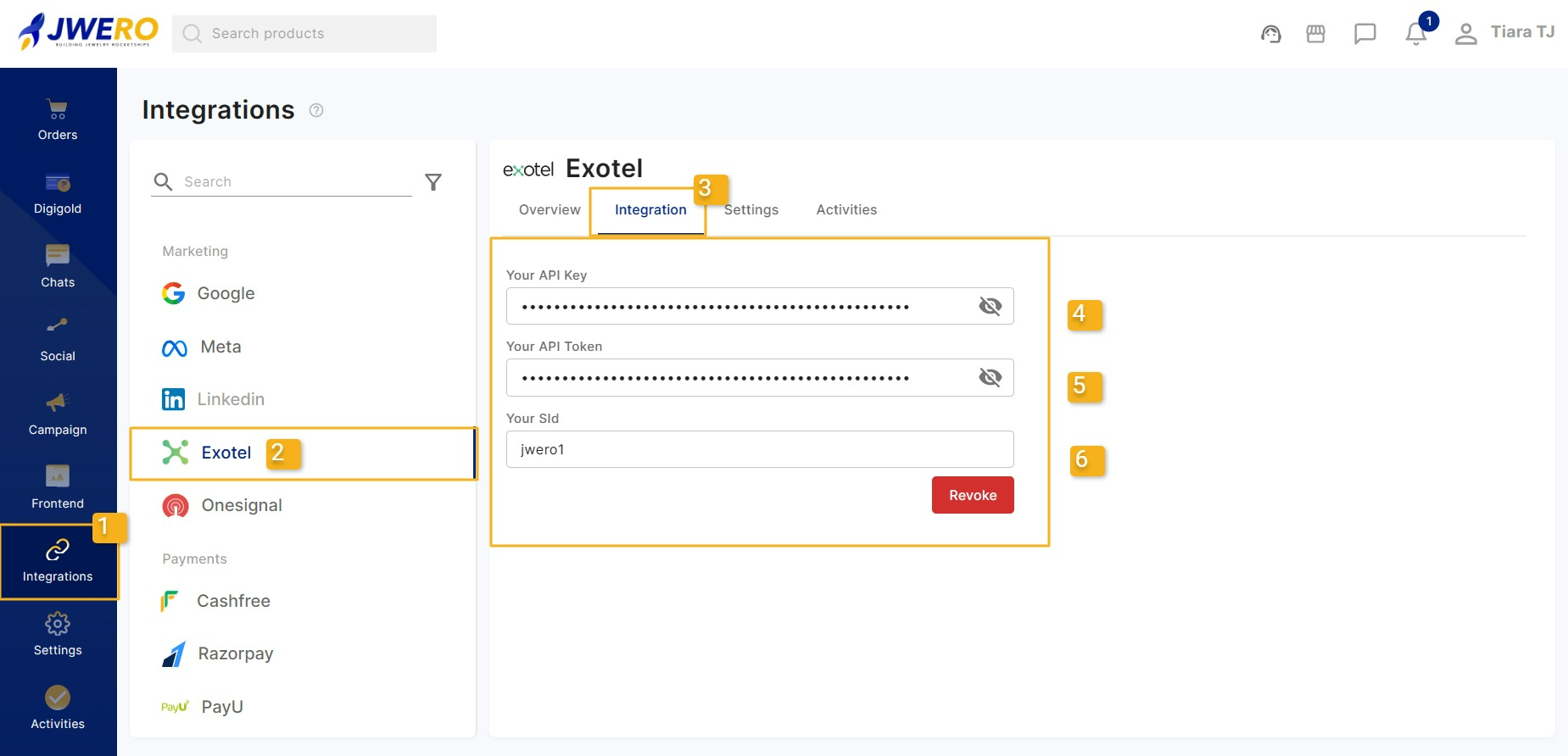Select the Exotel integration
The image size is (1568, 756).
[x=303, y=453]
